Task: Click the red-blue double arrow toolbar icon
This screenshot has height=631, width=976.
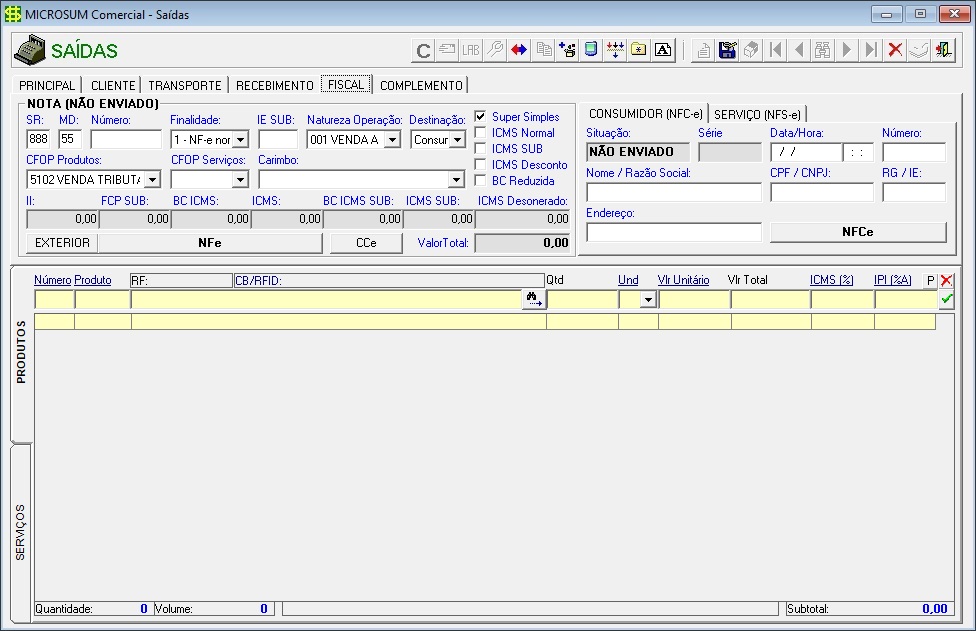Action: pos(519,50)
